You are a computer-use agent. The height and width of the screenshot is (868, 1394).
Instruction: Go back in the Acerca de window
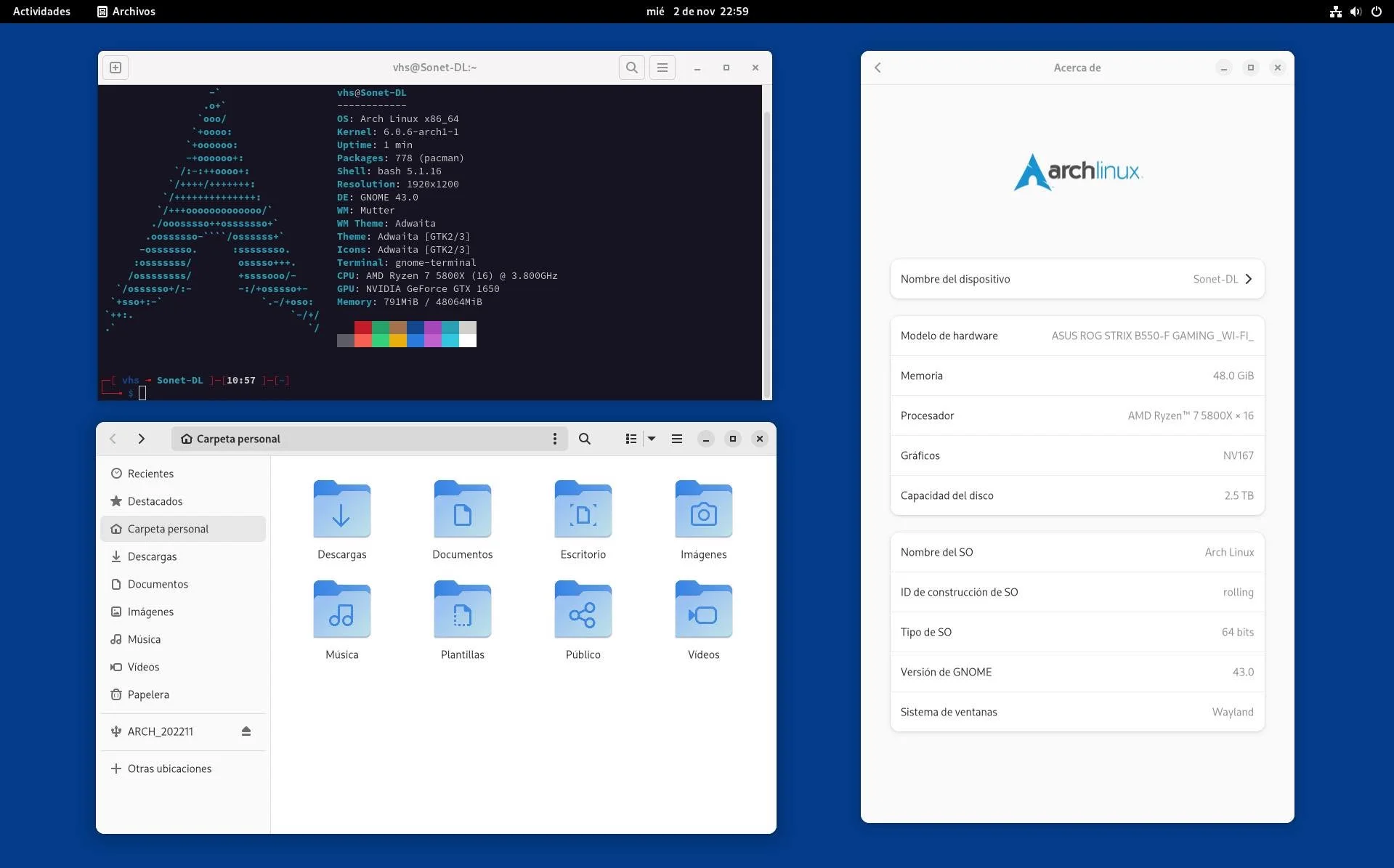(x=878, y=68)
